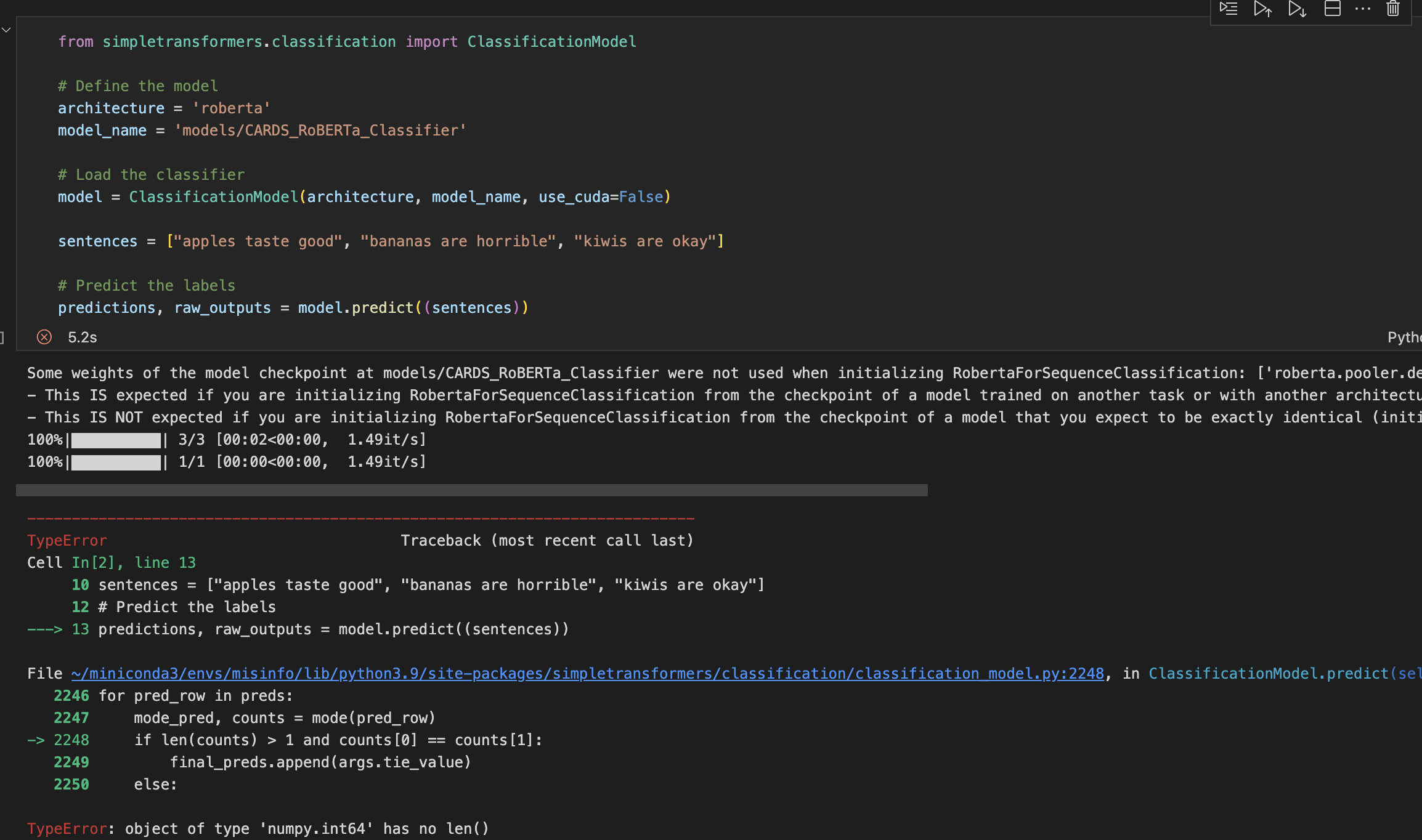
Task: Open more cell actions menu
Action: 1362,9
